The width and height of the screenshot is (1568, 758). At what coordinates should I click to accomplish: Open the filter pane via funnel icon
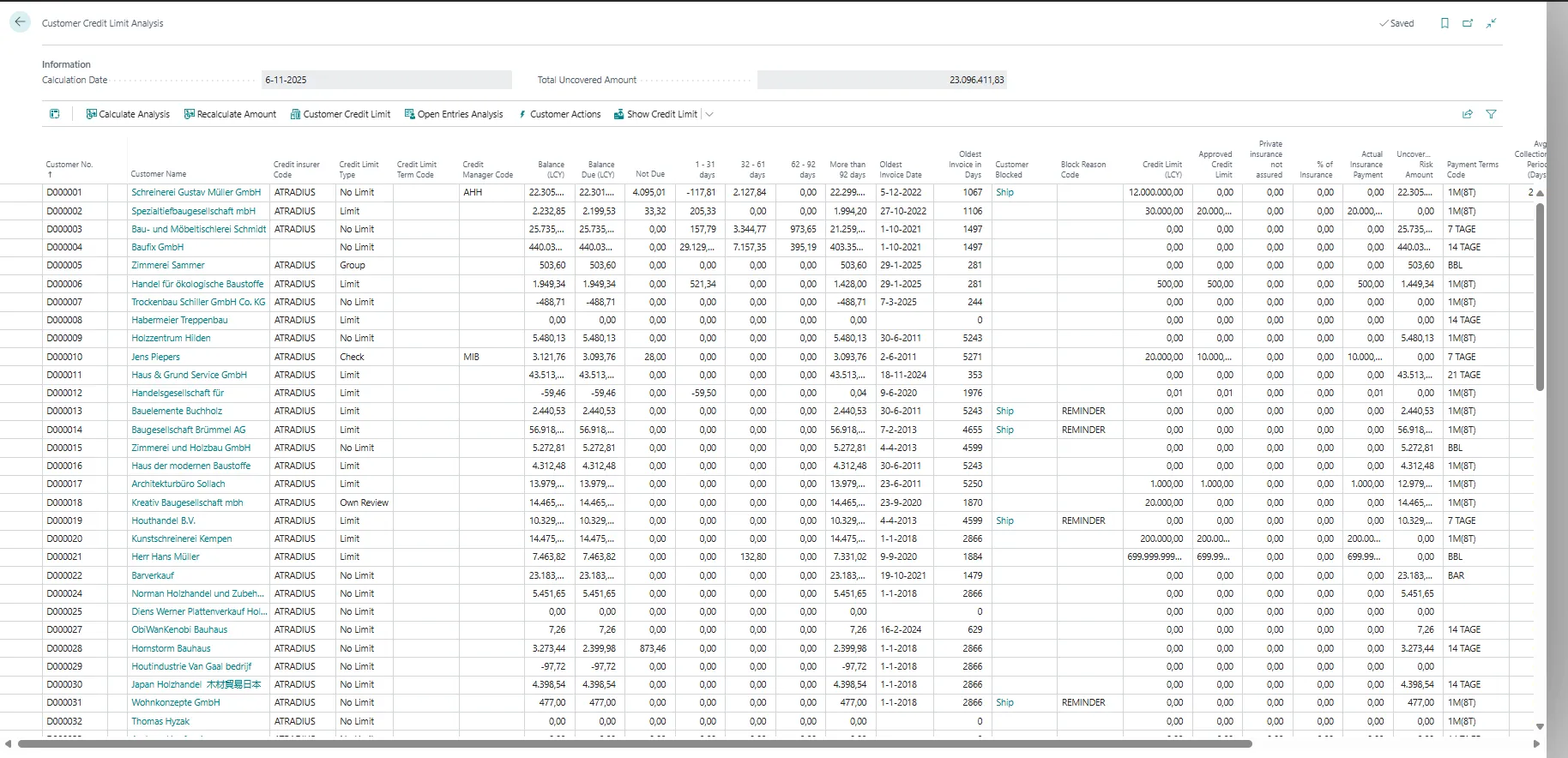1492,114
